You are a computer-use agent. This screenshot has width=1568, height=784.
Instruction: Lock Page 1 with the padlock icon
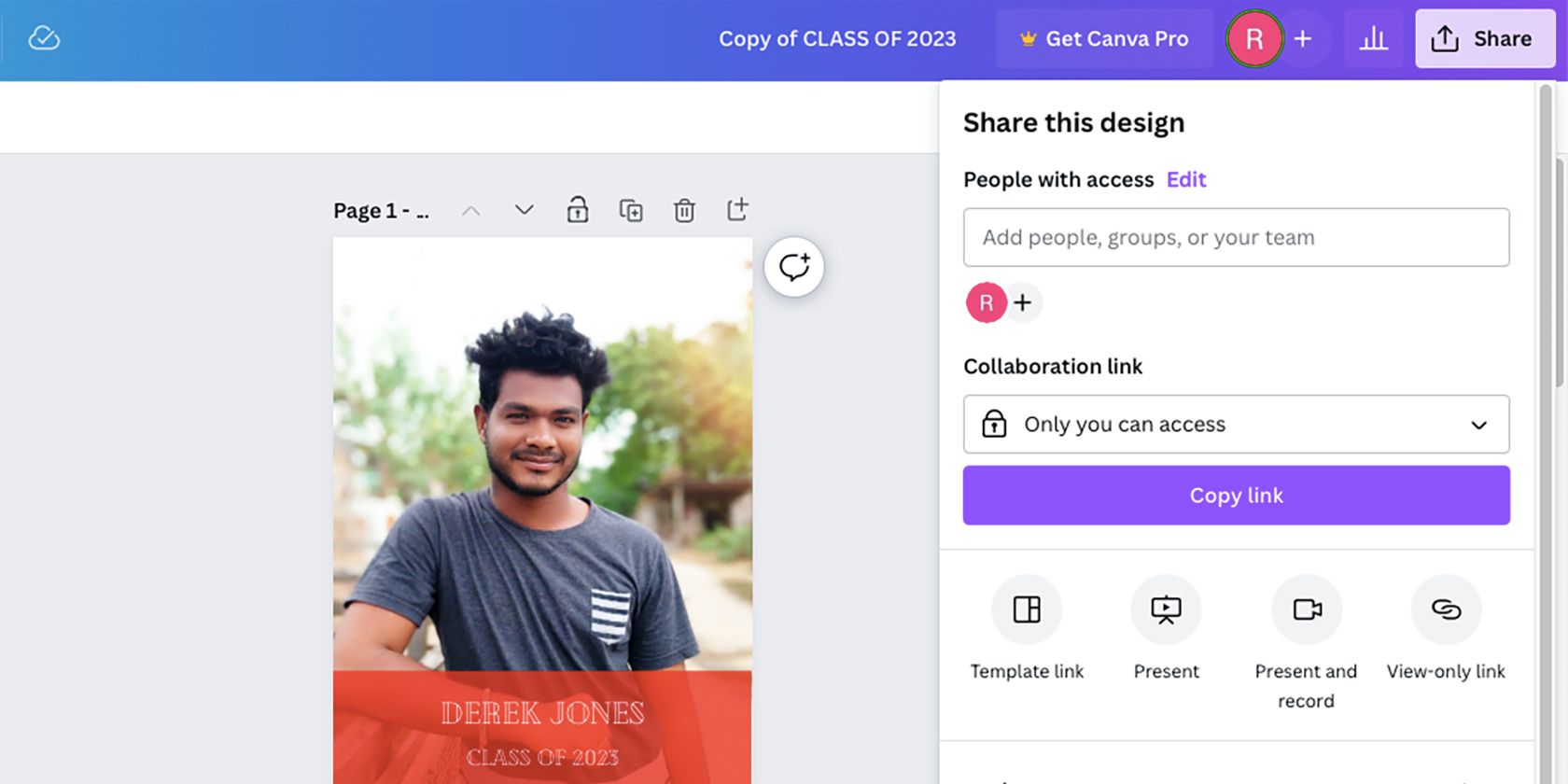tap(577, 210)
